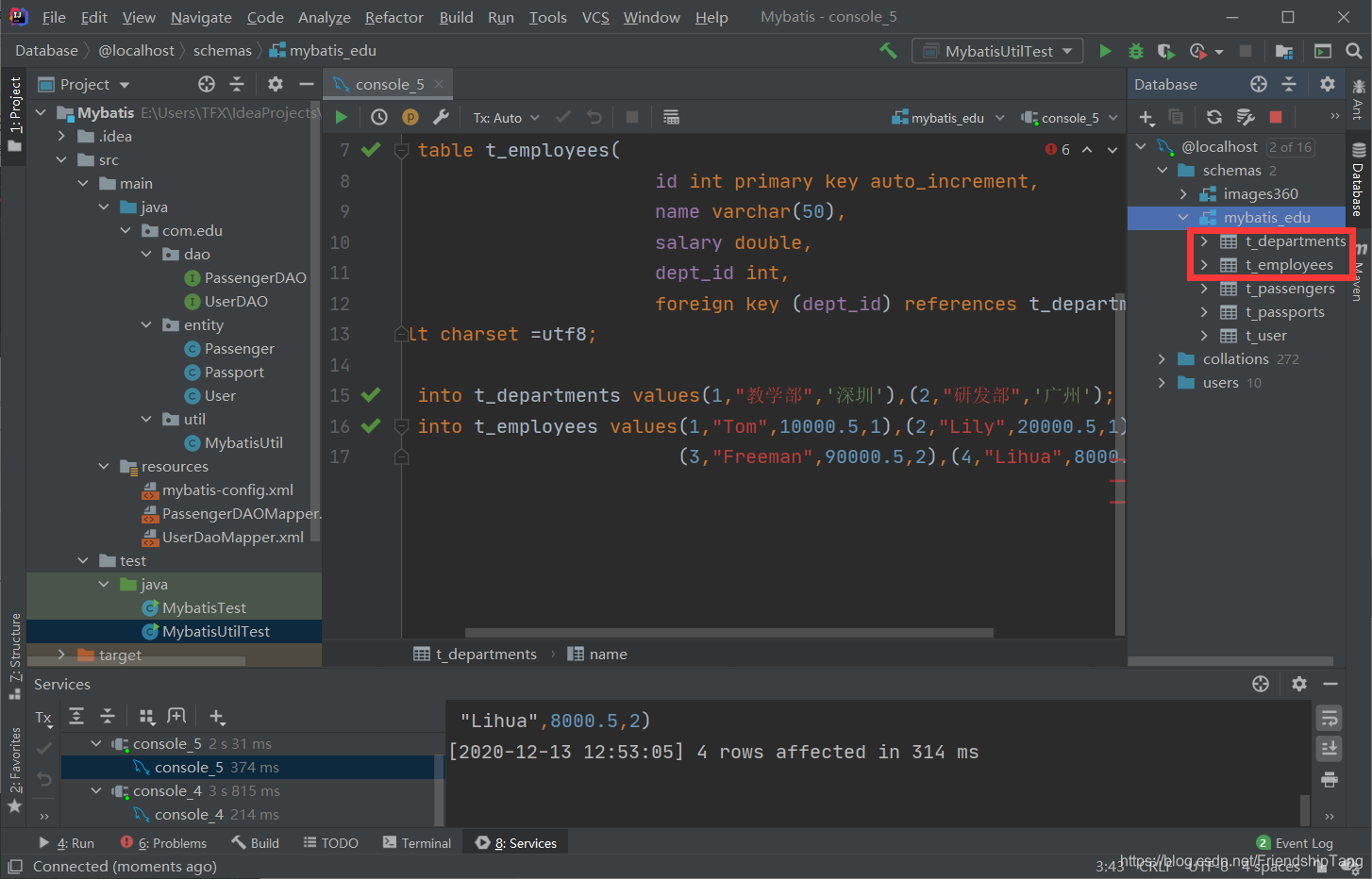Click the red disconnect icon in Database panel
The height and width of the screenshot is (879, 1372).
coord(1276,117)
